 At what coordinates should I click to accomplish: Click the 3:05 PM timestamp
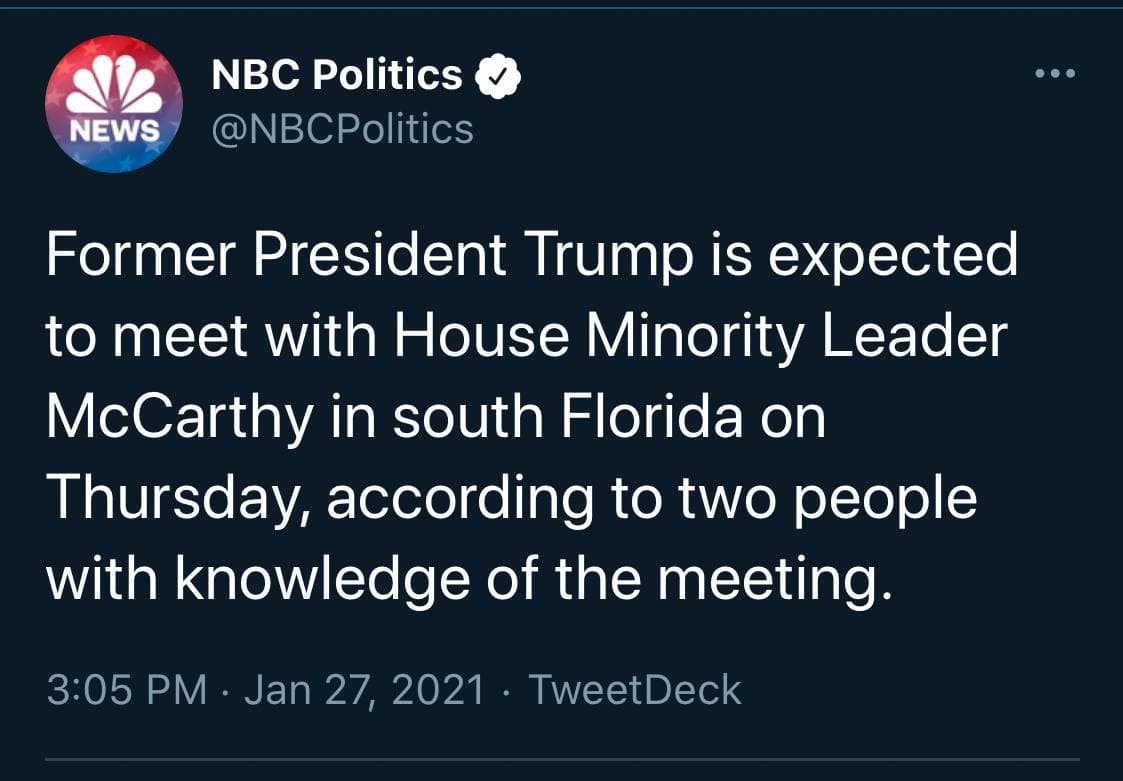[x=127, y=690]
